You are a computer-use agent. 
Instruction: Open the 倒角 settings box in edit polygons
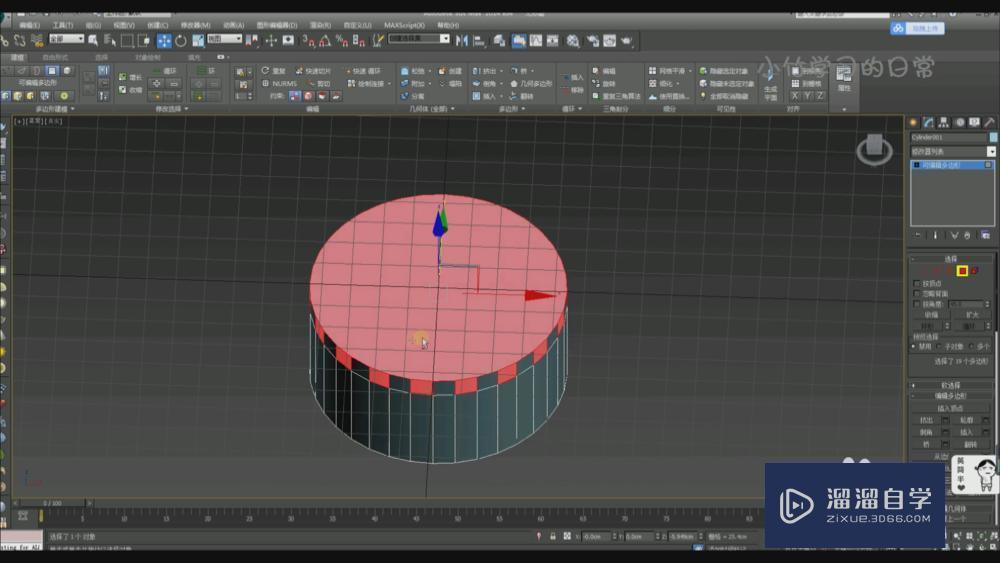(x=945, y=432)
